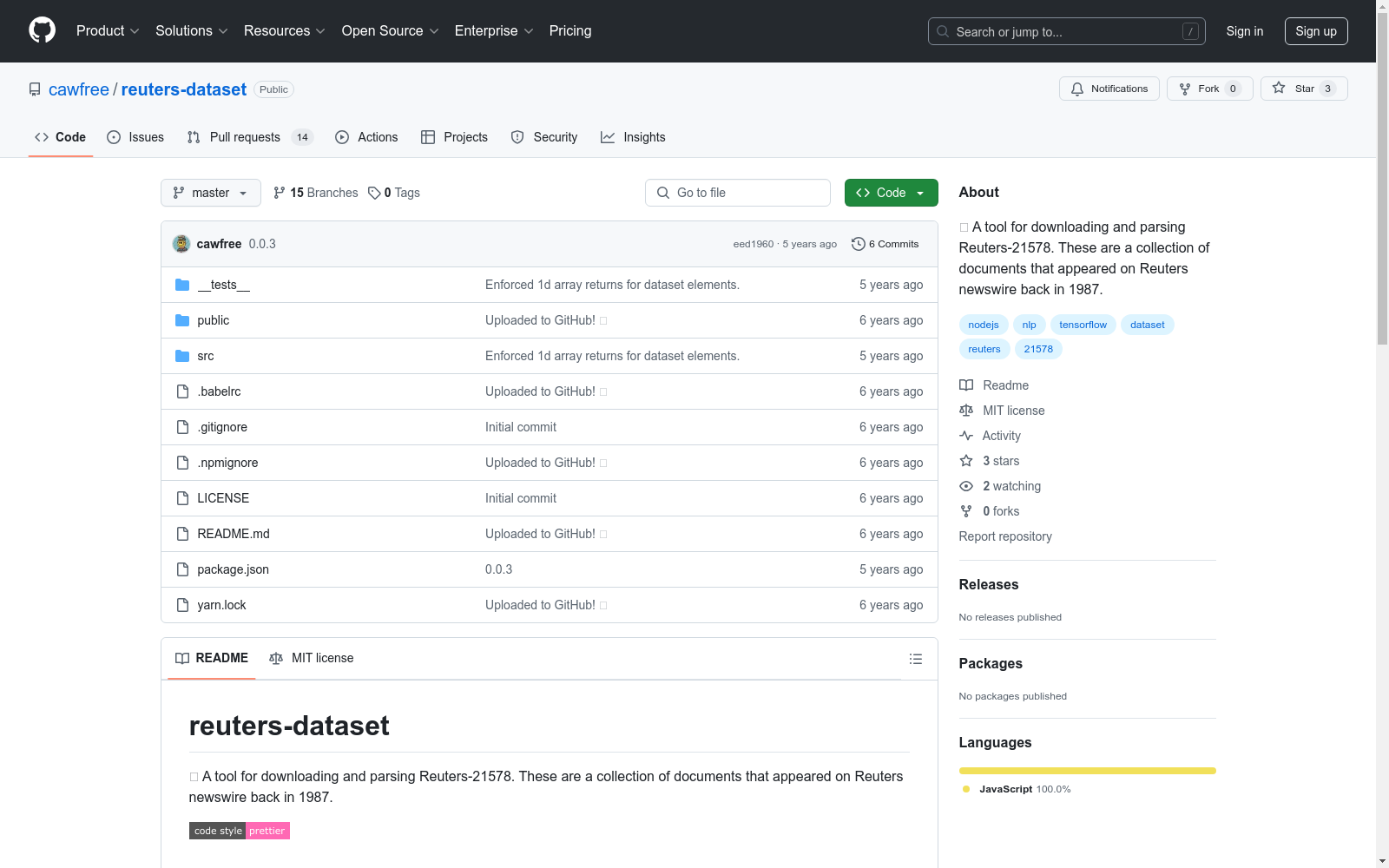Screen dimensions: 1389x868
Task: Open the .npmignore file
Action: tap(227, 463)
